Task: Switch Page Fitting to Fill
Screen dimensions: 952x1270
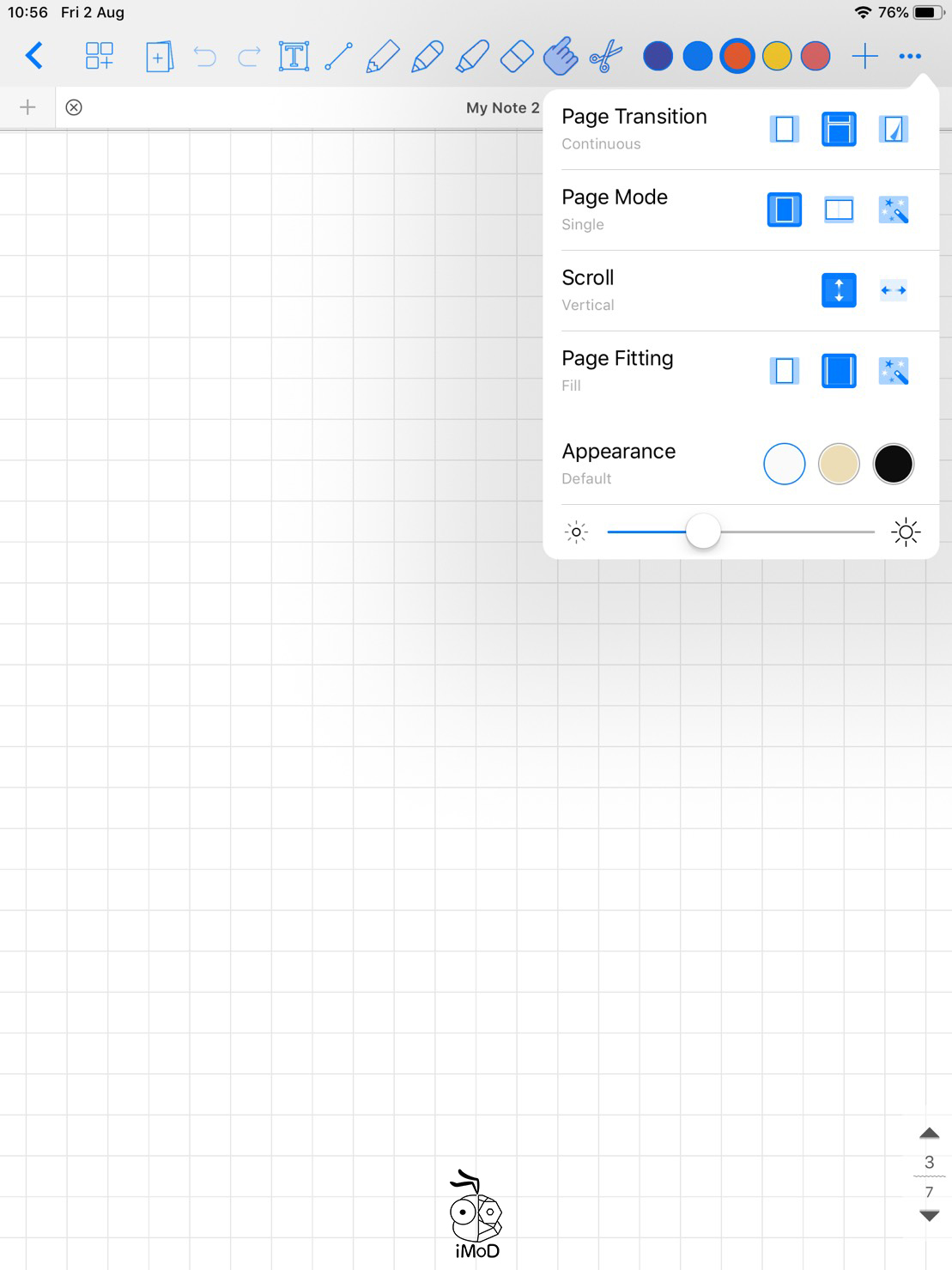Action: pyautogui.click(x=838, y=371)
